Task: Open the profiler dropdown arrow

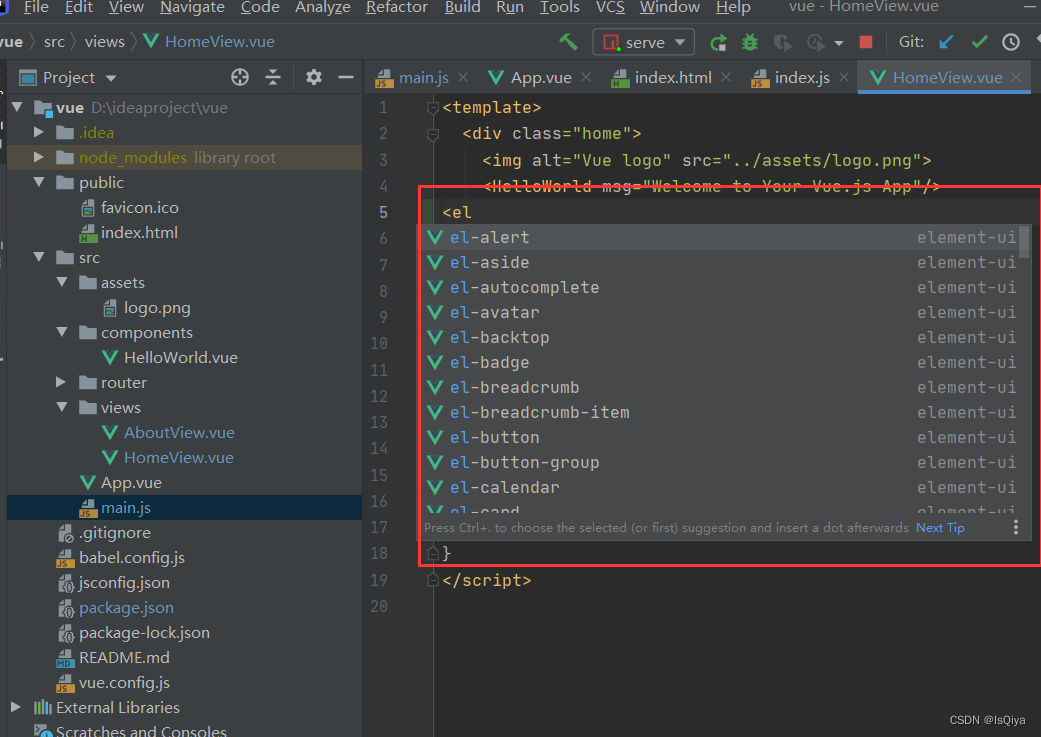Action: pos(839,43)
